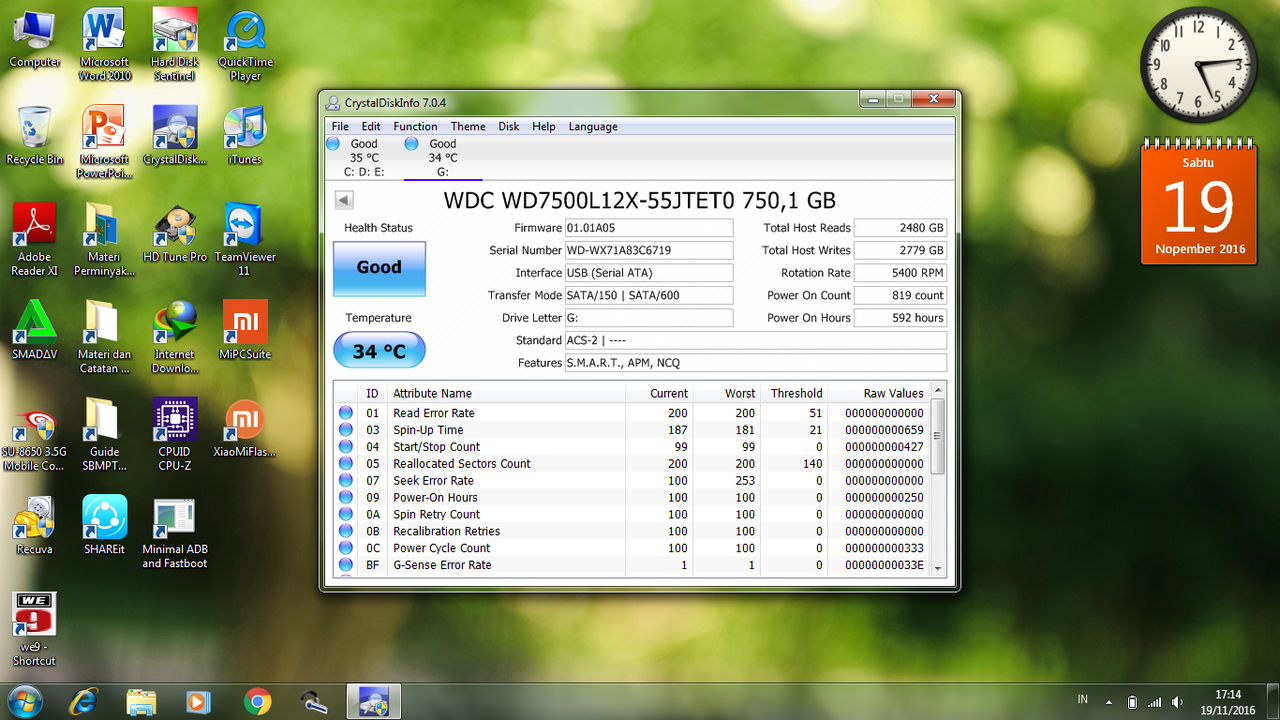Show hidden system tray icons
The image size is (1280, 720).
coord(1108,702)
